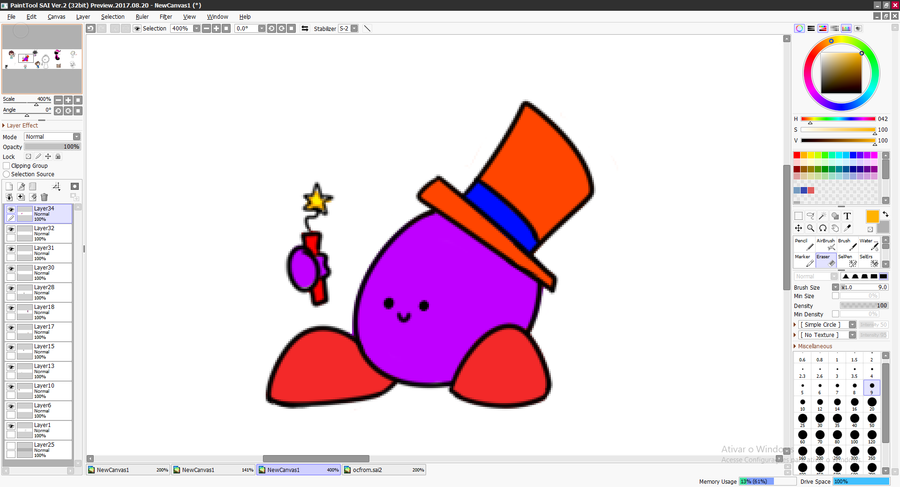The height and width of the screenshot is (487, 900).
Task: Select the Text tool
Action: [847, 216]
